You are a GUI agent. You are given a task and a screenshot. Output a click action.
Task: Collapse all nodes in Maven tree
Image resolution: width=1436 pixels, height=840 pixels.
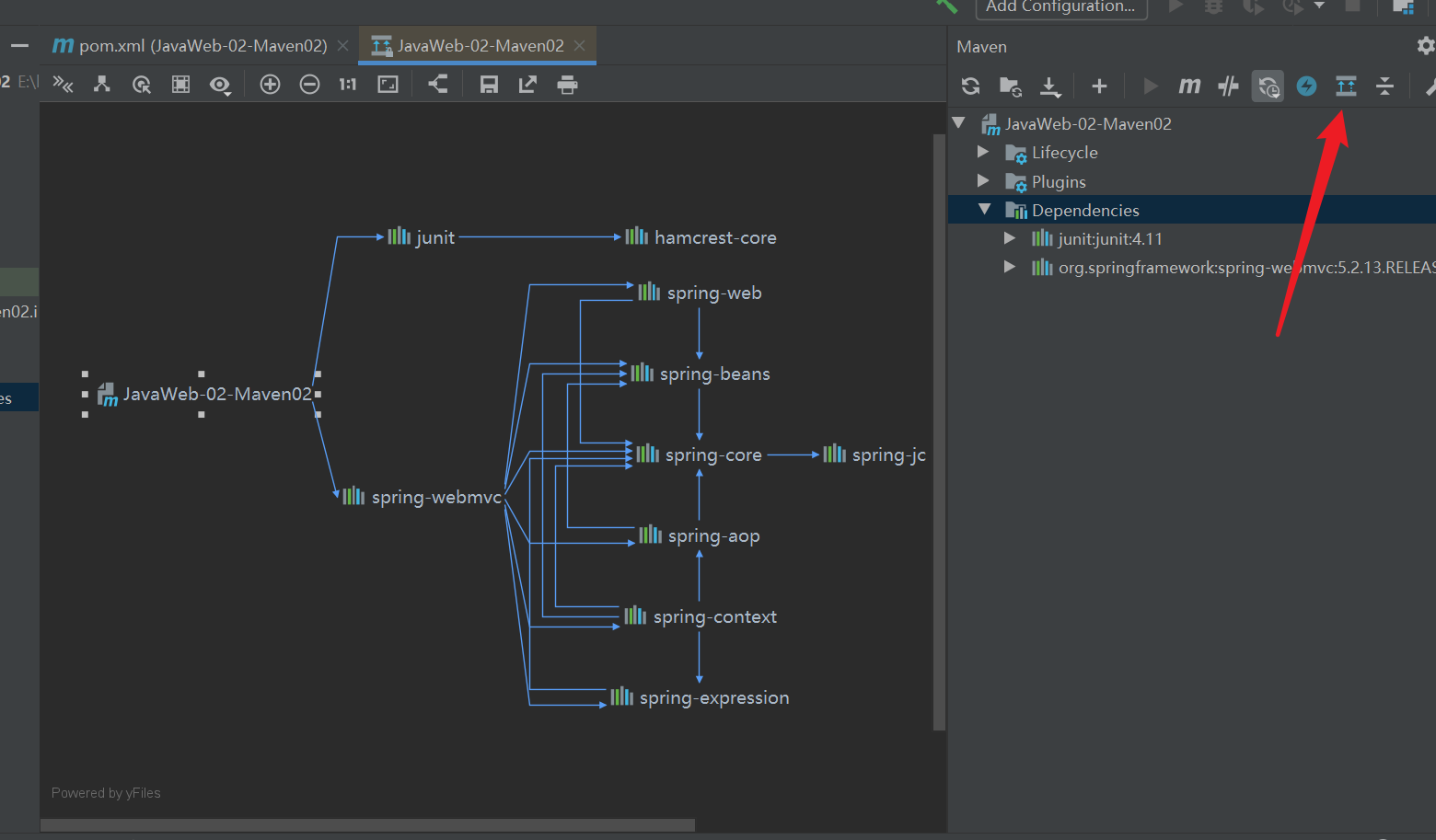(1384, 86)
